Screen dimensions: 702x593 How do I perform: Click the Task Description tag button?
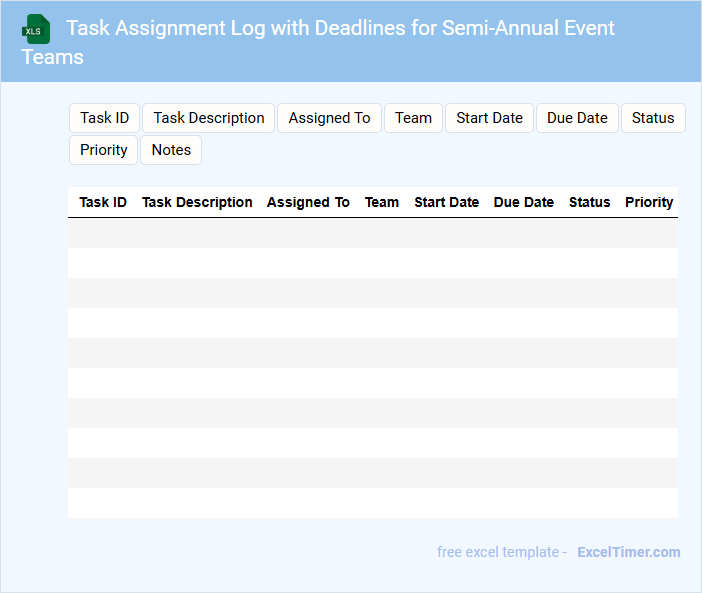pyautogui.click(x=209, y=118)
